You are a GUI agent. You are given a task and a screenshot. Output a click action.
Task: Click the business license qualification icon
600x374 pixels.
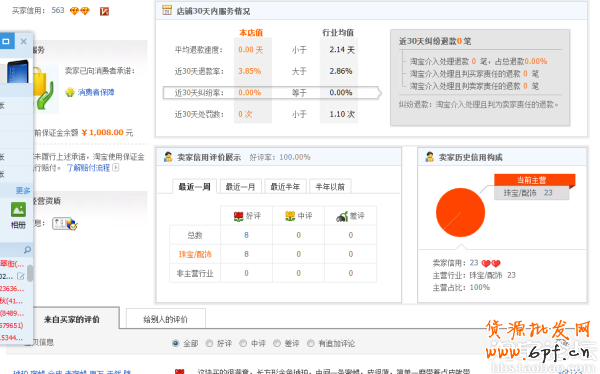pyautogui.click(x=65, y=224)
